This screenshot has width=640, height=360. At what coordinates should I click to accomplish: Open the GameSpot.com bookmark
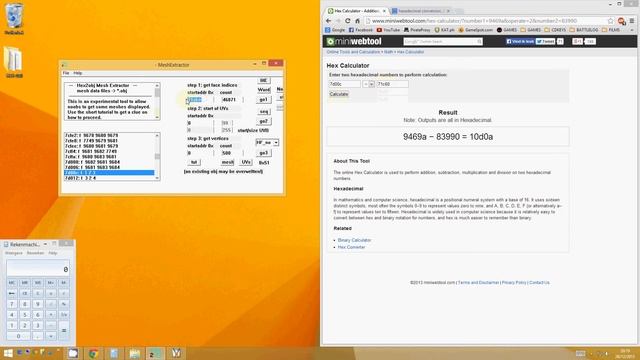(x=476, y=30)
